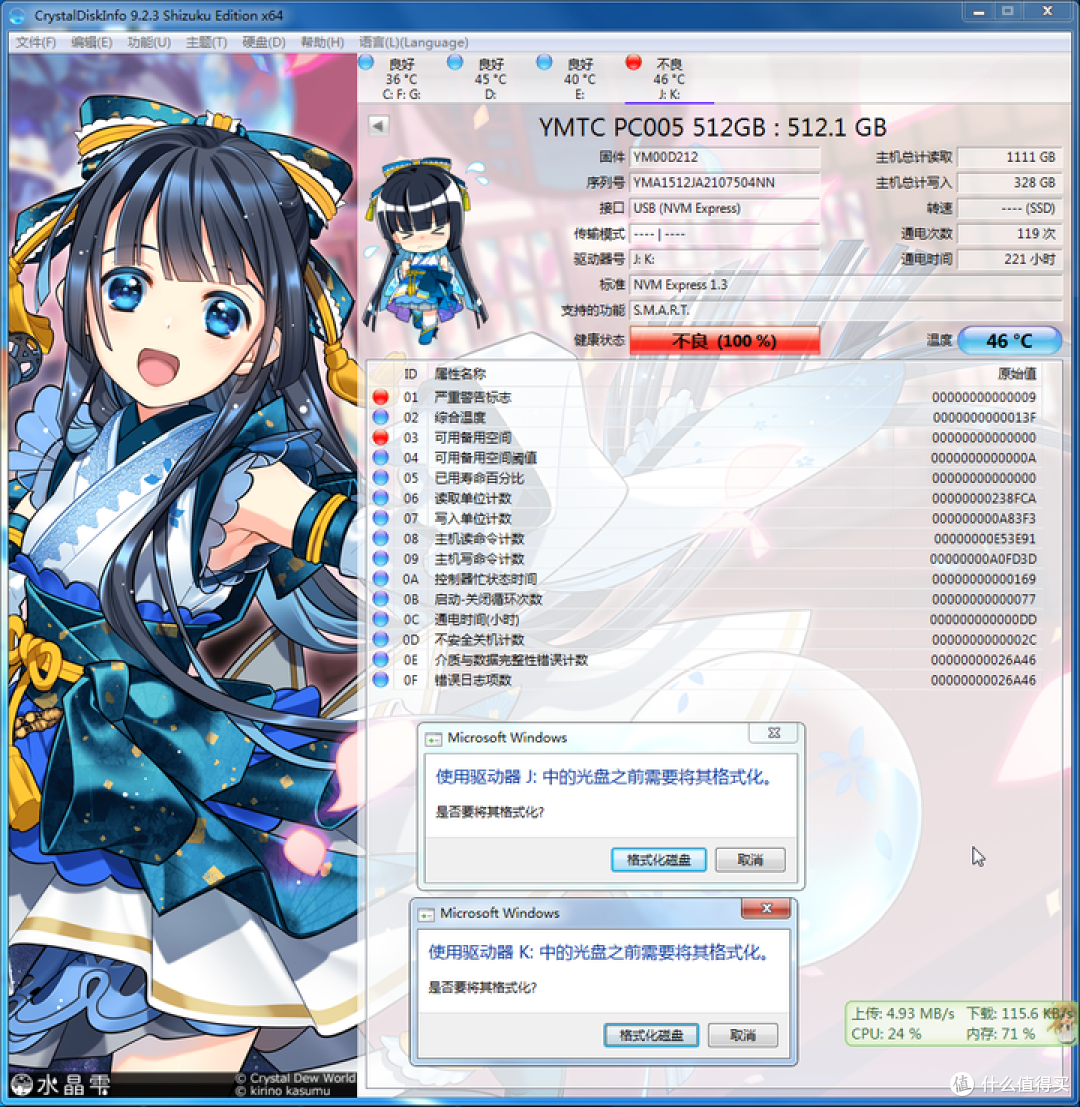Click the 属性名称 column header
Image resolution: width=1080 pixels, height=1107 pixels.
[460, 373]
